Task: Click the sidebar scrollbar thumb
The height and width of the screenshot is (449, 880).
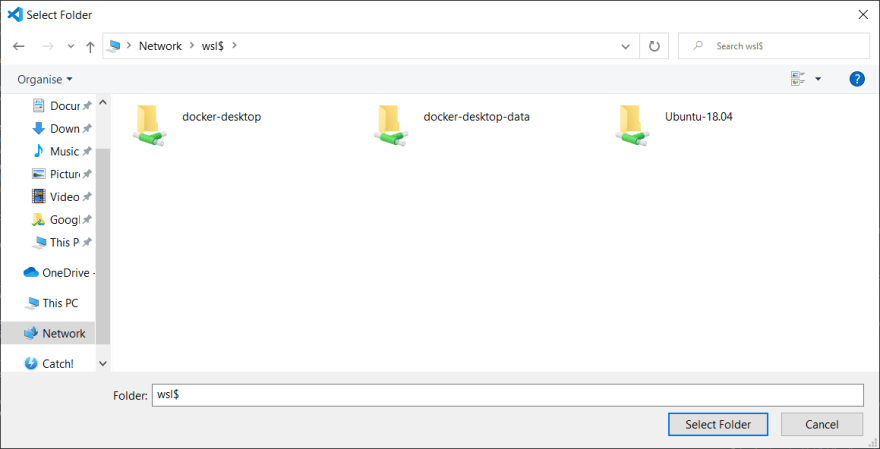Action: 103,246
